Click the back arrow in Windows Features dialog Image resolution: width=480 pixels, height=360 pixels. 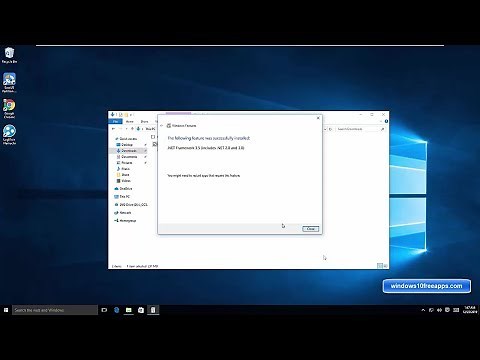click(x=162, y=126)
